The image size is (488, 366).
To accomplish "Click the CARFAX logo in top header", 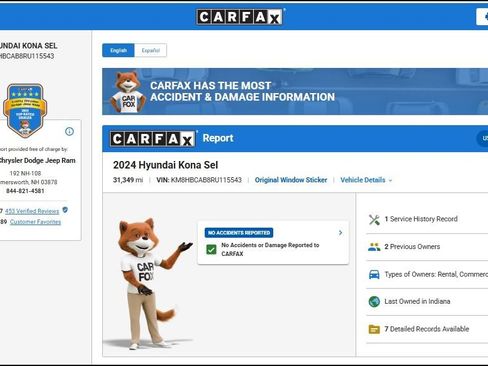I will point(240,17).
